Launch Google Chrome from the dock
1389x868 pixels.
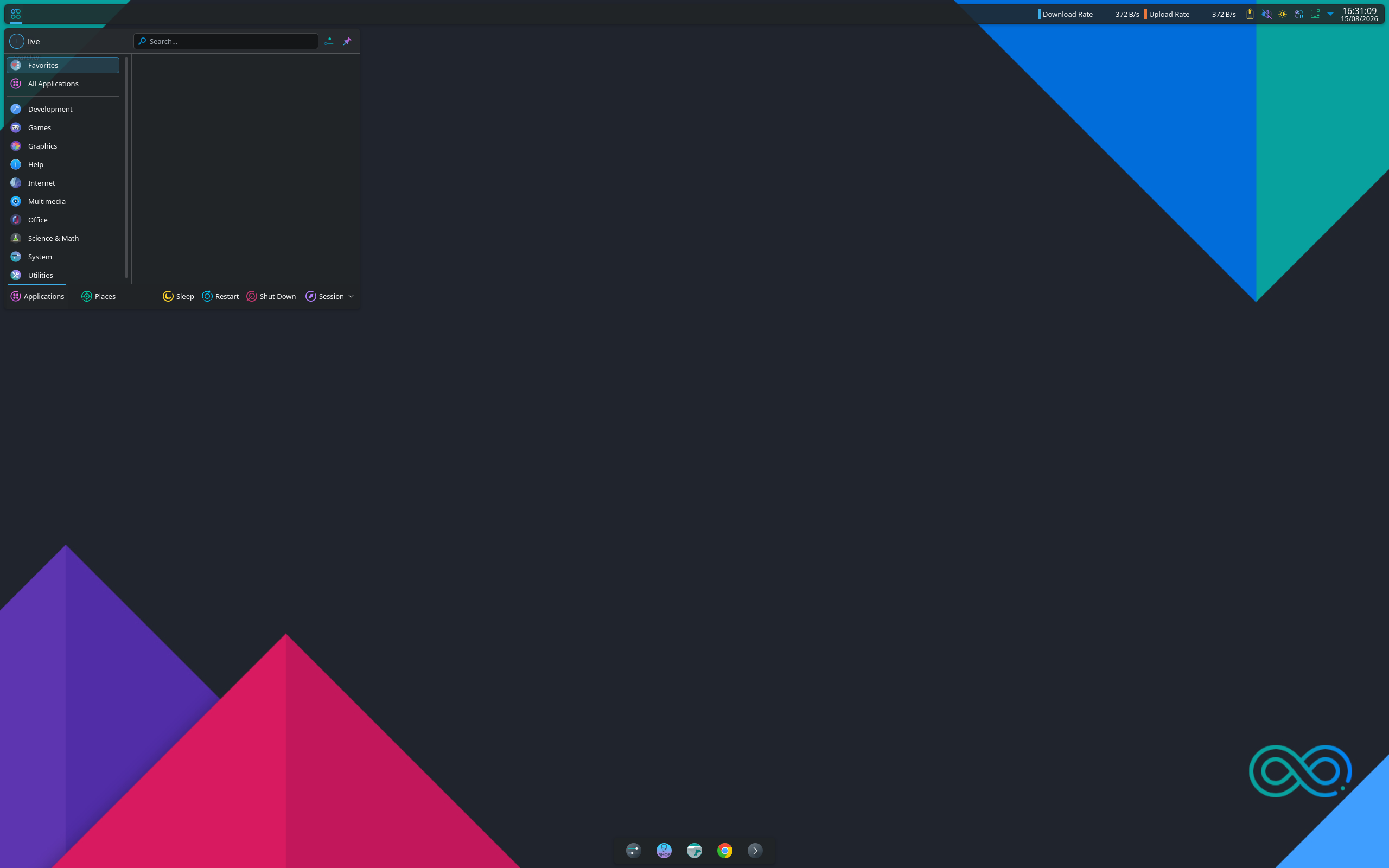pos(725,850)
